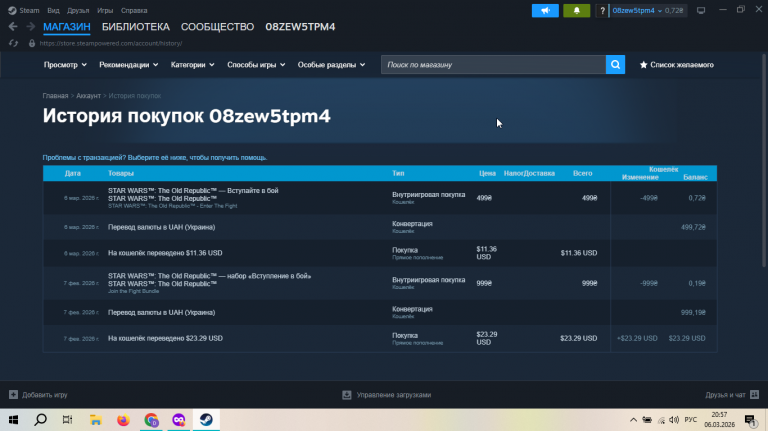Open Chrome from the taskbar
The height and width of the screenshot is (431, 768).
pyautogui.click(x=151, y=420)
